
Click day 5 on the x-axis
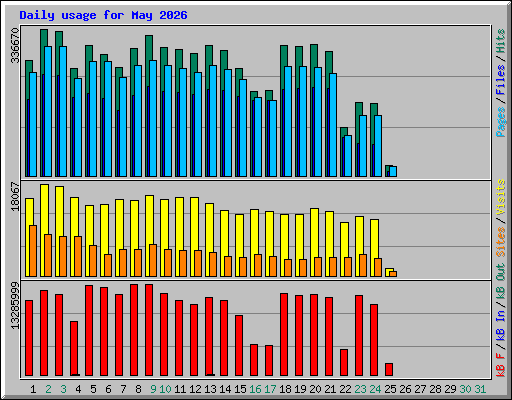[93, 389]
